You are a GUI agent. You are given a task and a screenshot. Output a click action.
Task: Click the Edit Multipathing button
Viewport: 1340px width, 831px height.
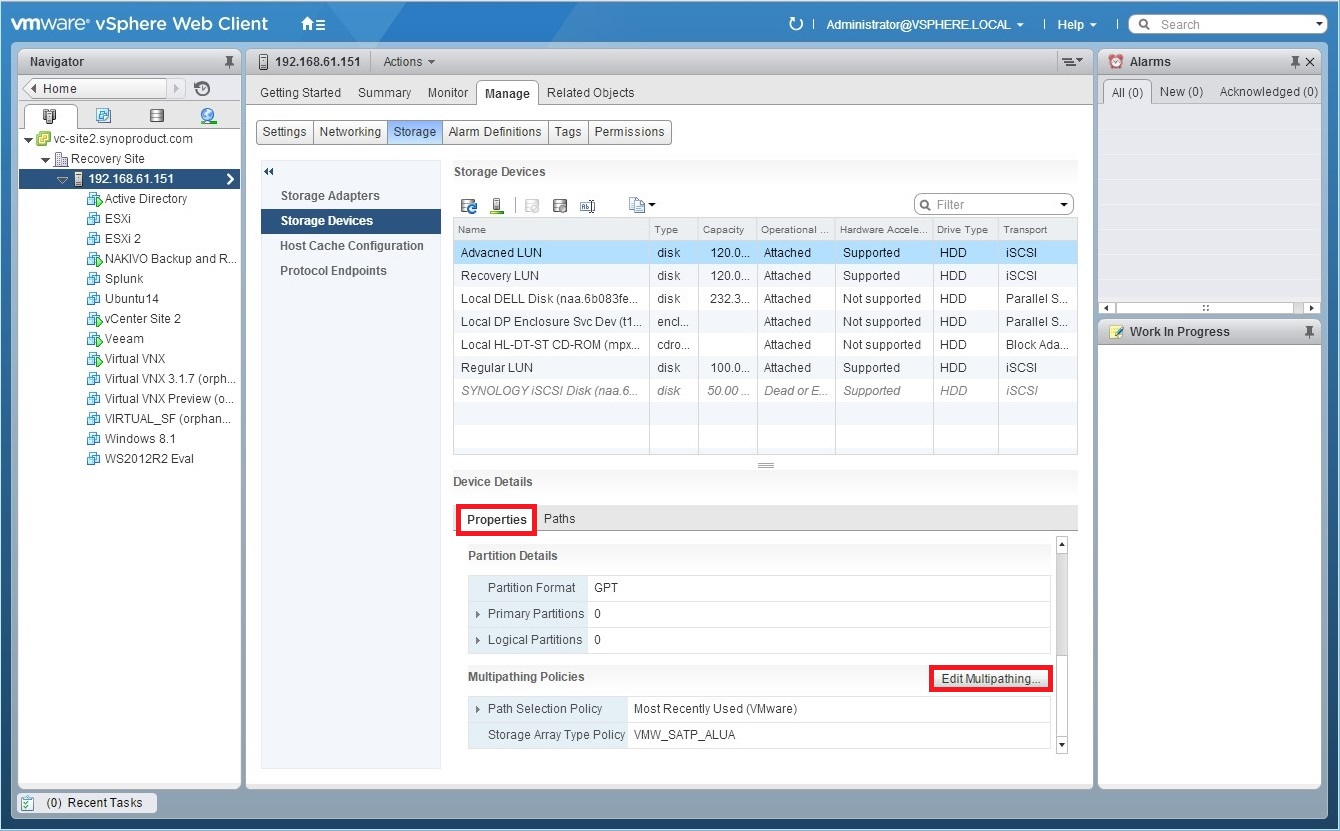pos(989,678)
